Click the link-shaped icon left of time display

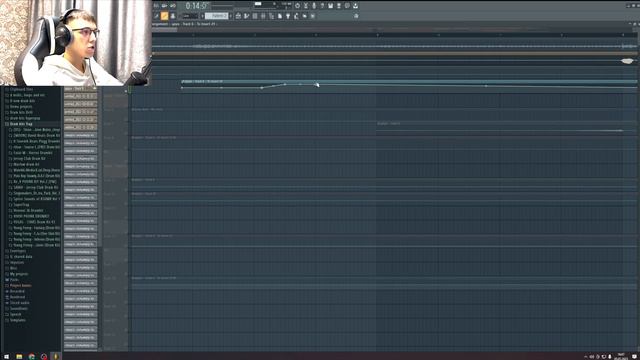173,6
